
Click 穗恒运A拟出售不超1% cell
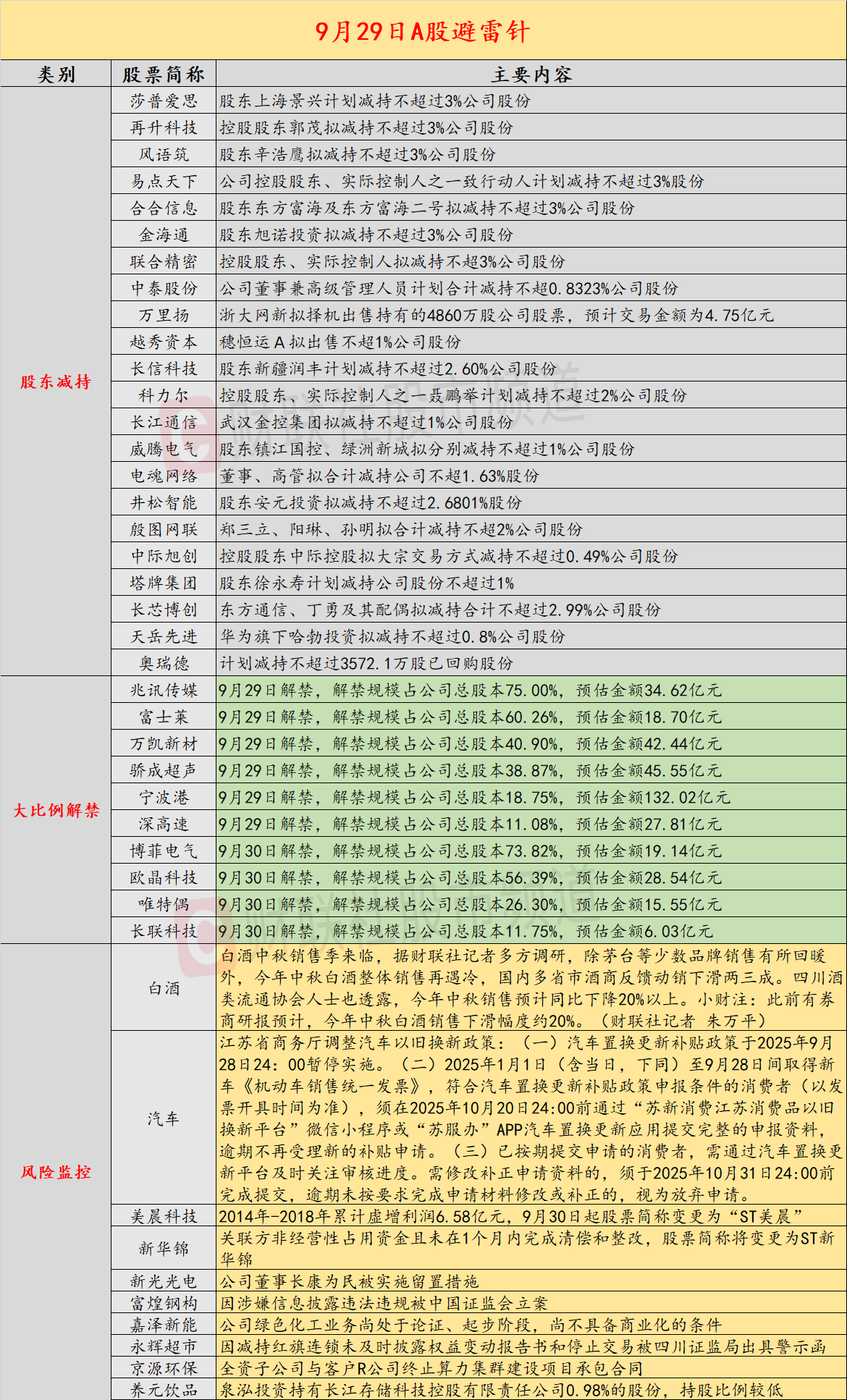(531, 342)
